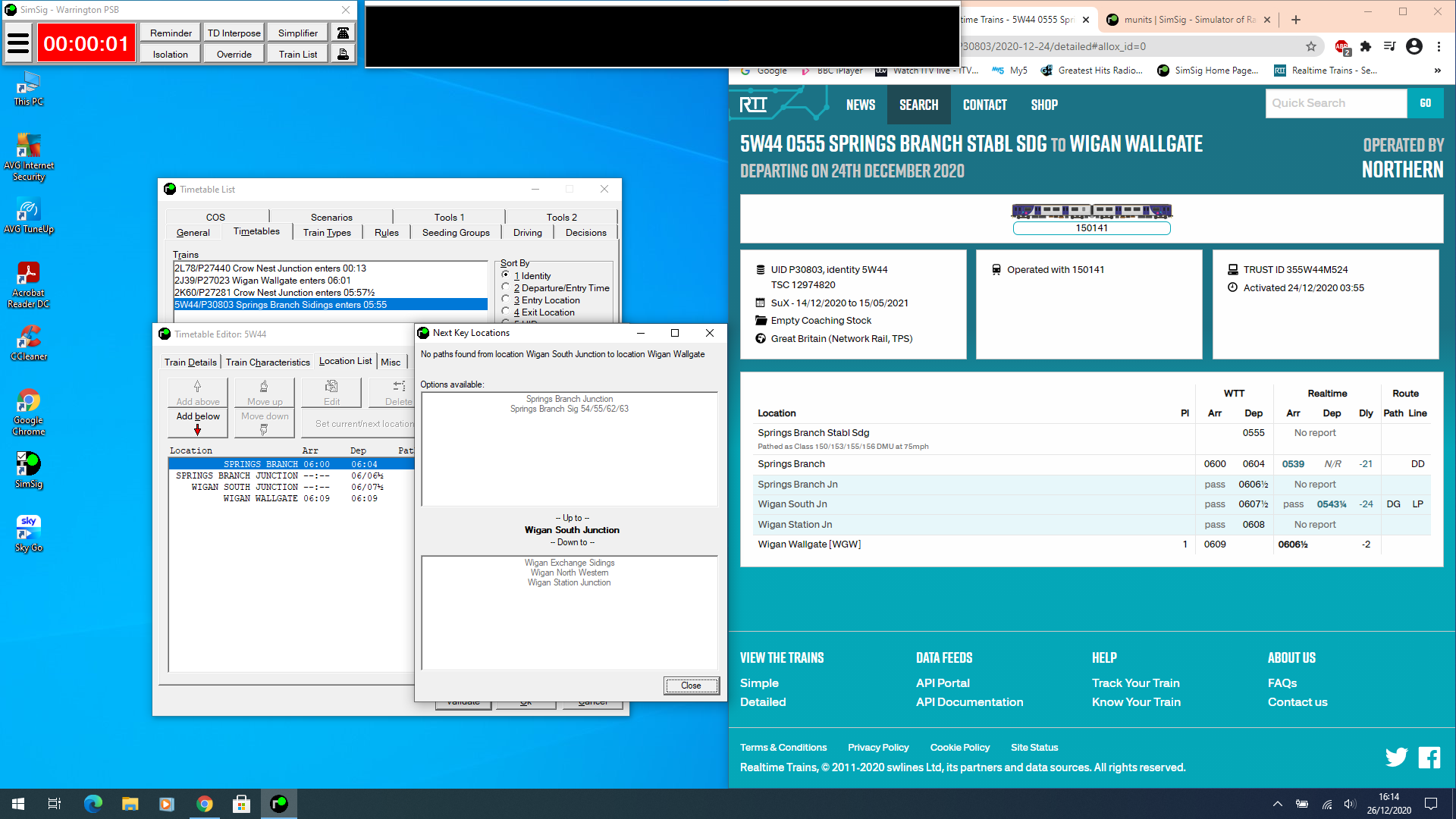
Task: Click the telephone calls icon in SimSig
Action: coord(343,33)
